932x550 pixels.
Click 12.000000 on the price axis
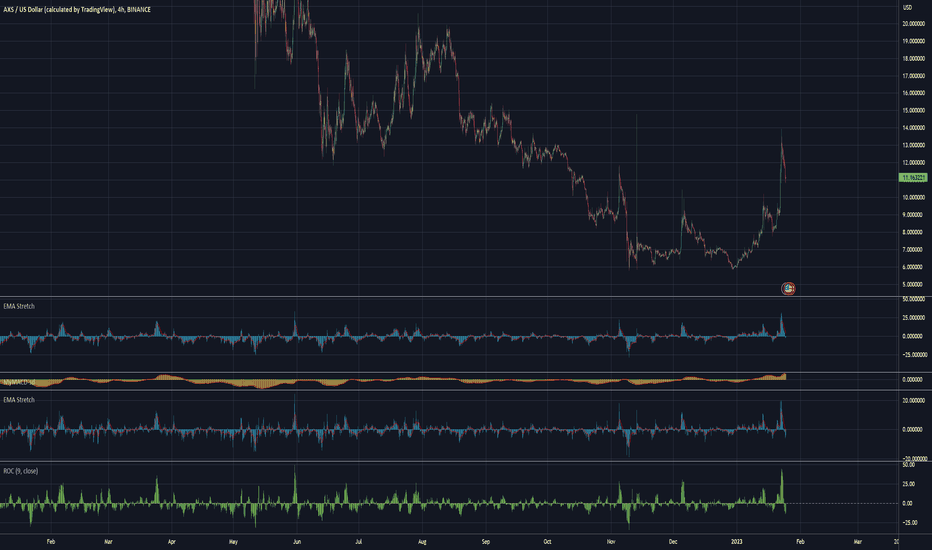[914, 163]
